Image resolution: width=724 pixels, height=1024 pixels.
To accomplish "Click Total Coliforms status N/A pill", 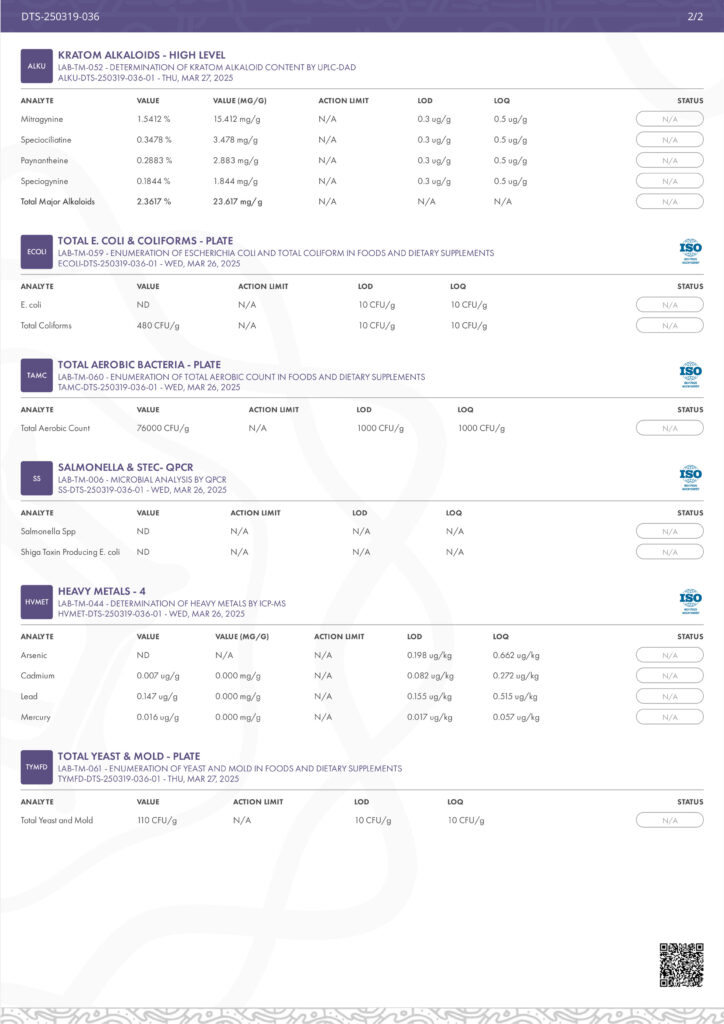I will (669, 325).
